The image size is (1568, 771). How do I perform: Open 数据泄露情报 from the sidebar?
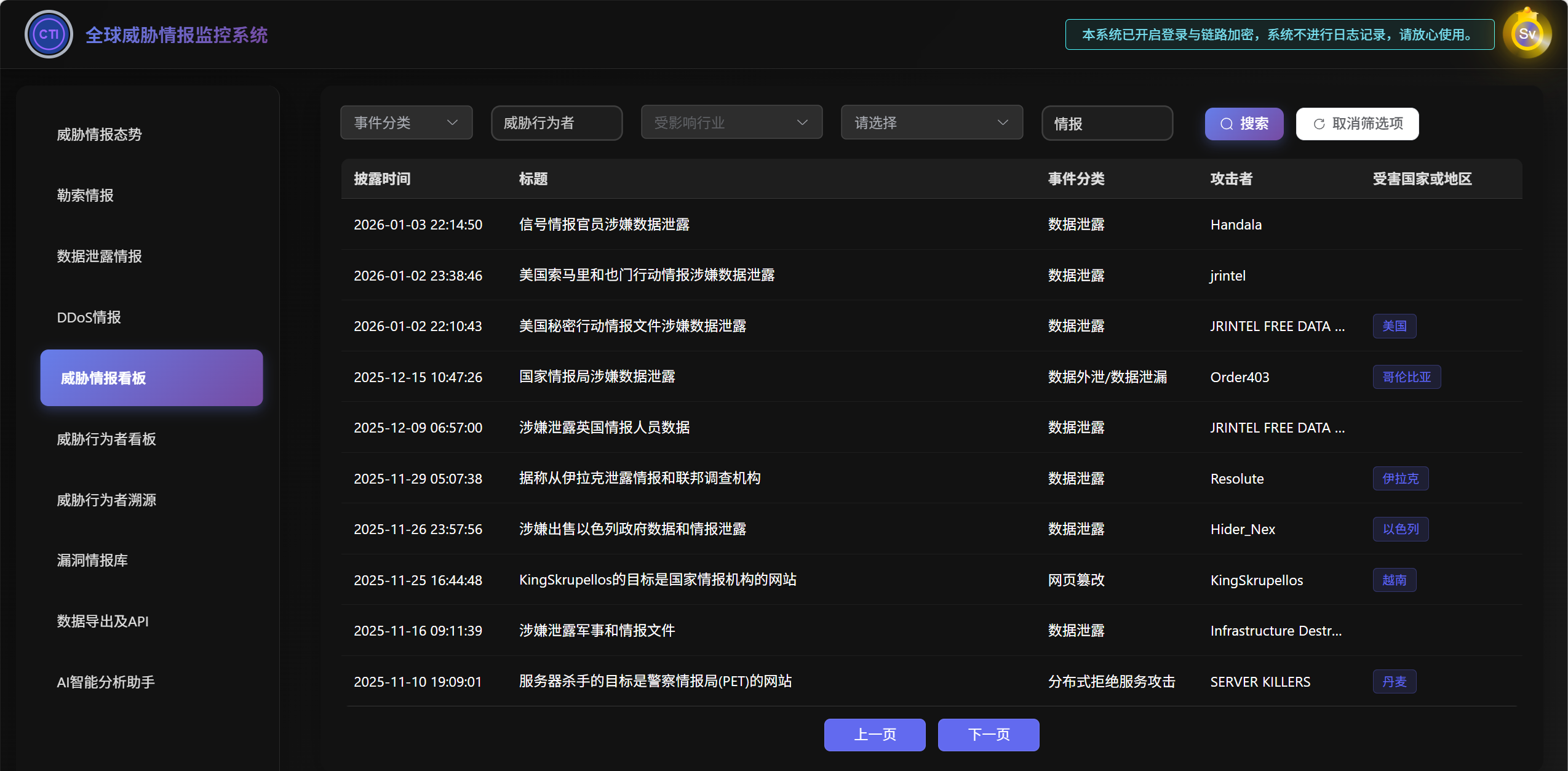(100, 256)
